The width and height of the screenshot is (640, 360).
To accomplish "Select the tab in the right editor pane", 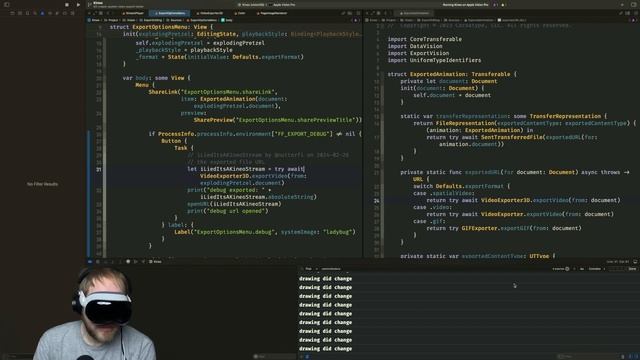I will pyautogui.click(x=414, y=13).
